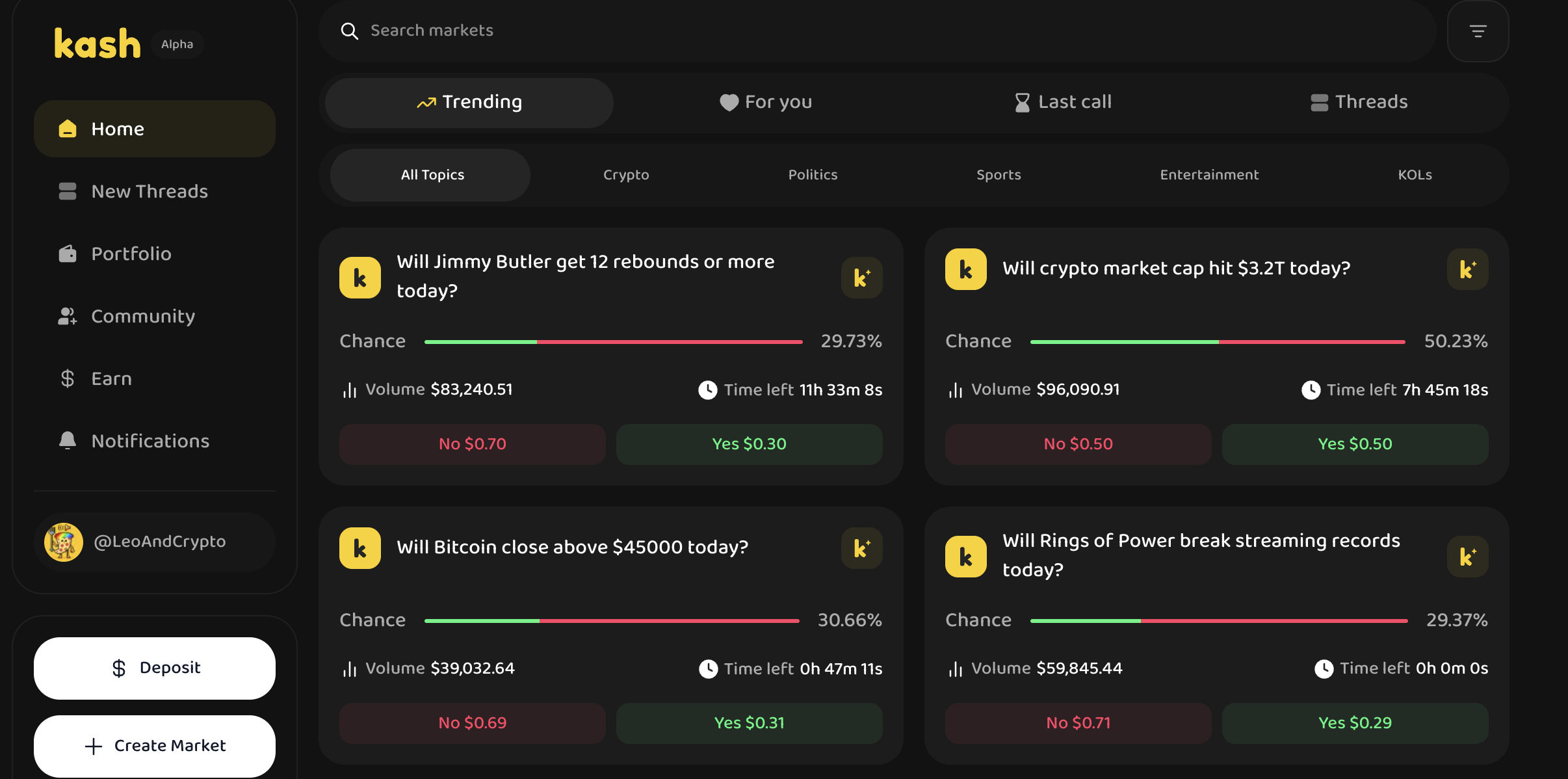
Task: Open the Threads tab
Action: click(x=1359, y=102)
